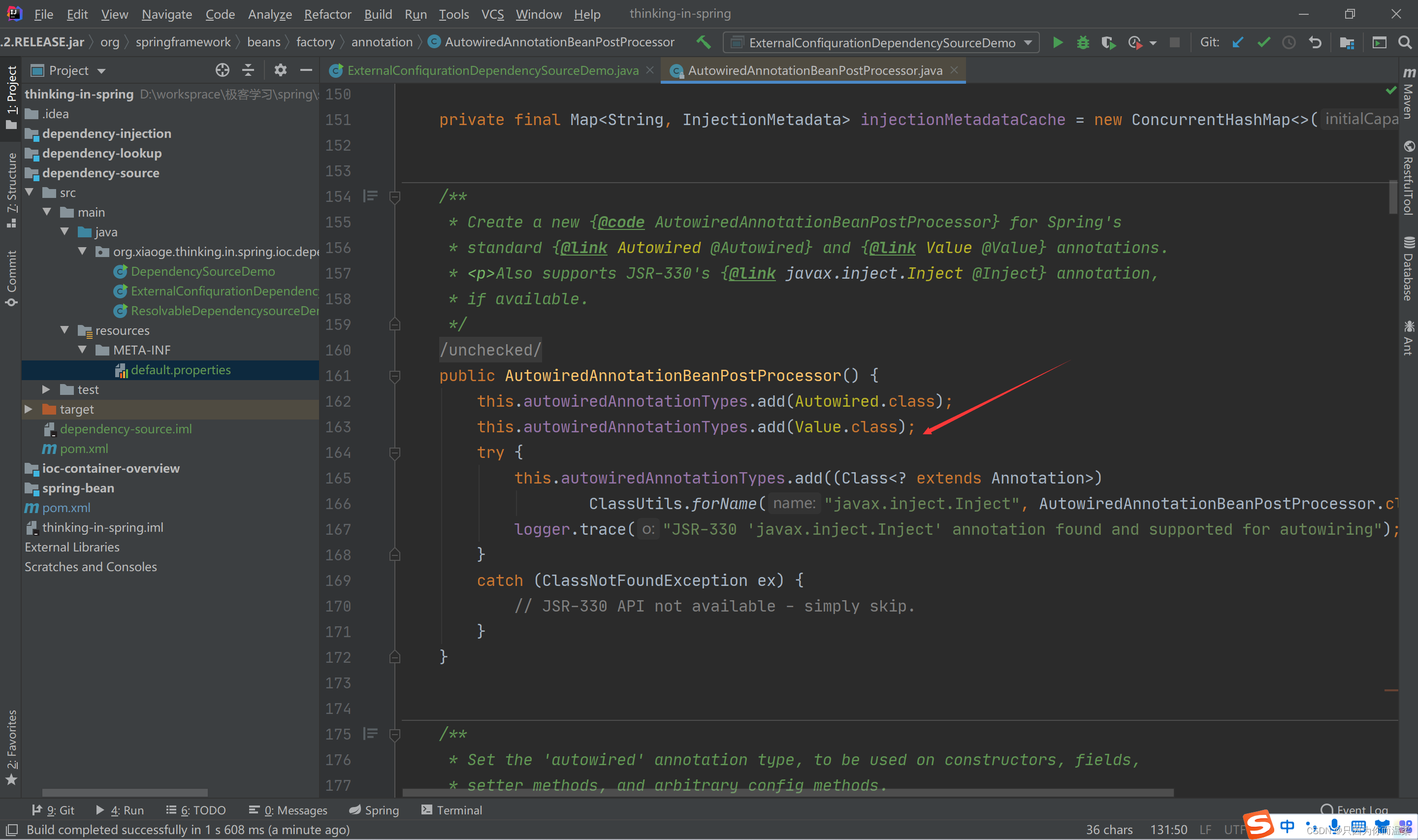Viewport: 1418px width, 840px height.
Task: Collapse all in Project panel
Action: coord(248,69)
